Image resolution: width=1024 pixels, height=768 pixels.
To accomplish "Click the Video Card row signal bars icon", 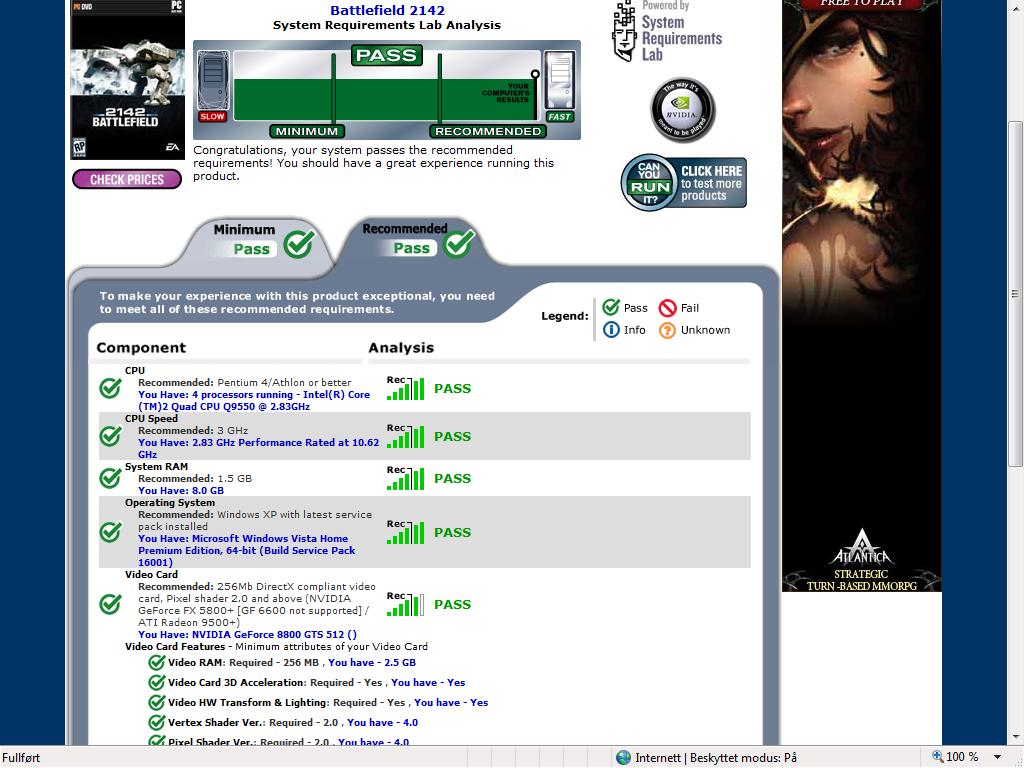I will tap(406, 604).
